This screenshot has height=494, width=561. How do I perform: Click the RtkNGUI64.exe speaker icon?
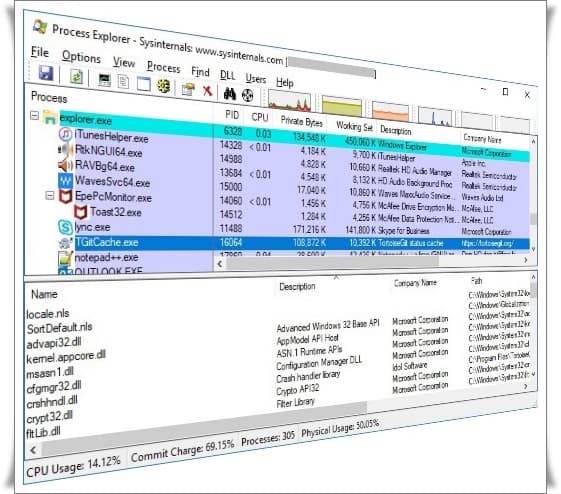coord(65,149)
